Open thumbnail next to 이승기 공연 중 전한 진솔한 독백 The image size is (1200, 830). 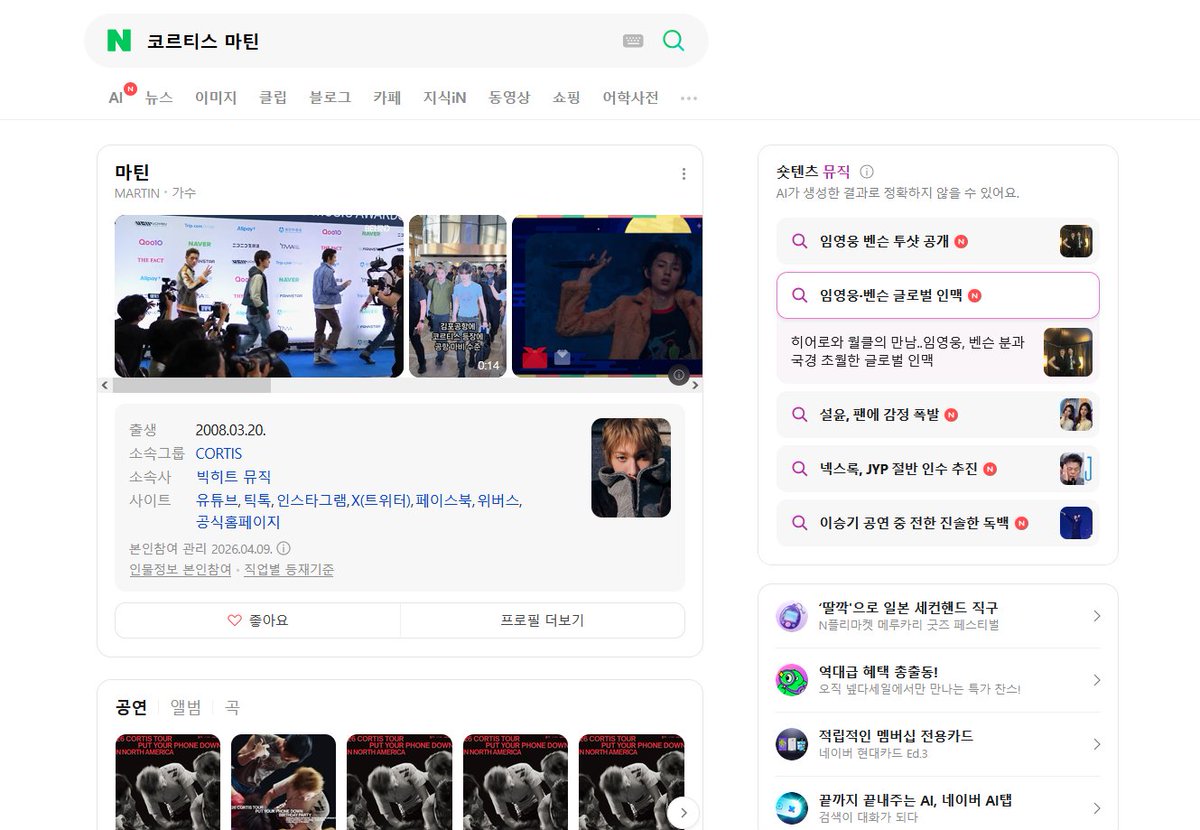click(1076, 522)
